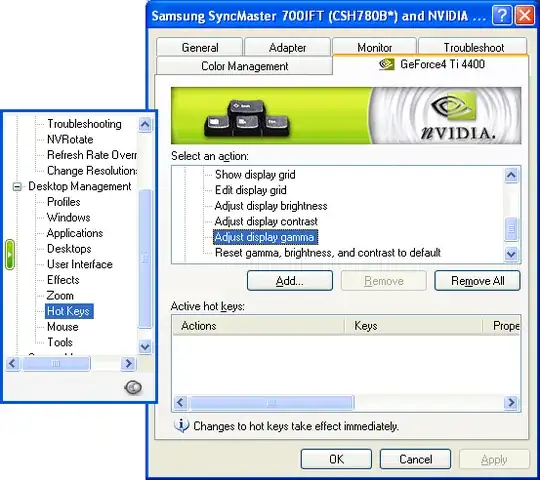
Task: Open the General tab
Action: [x=199, y=47]
